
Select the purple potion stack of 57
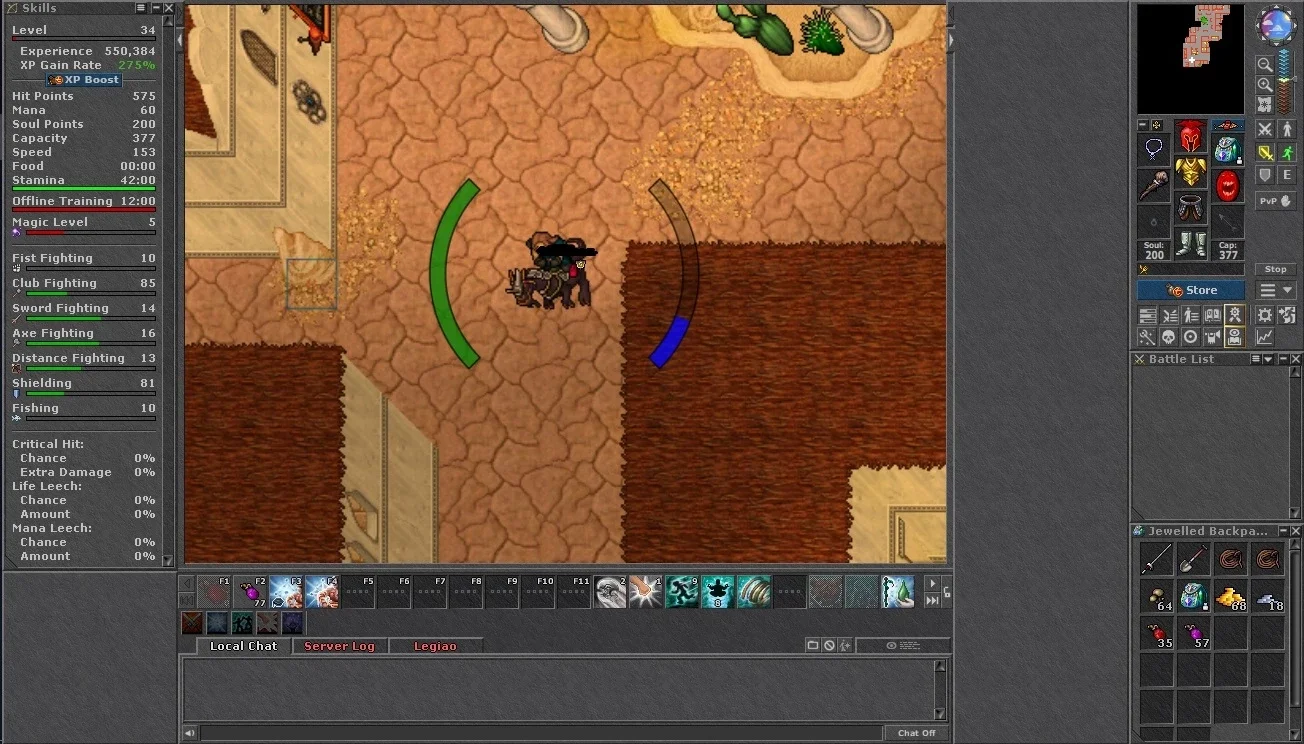(1193, 633)
